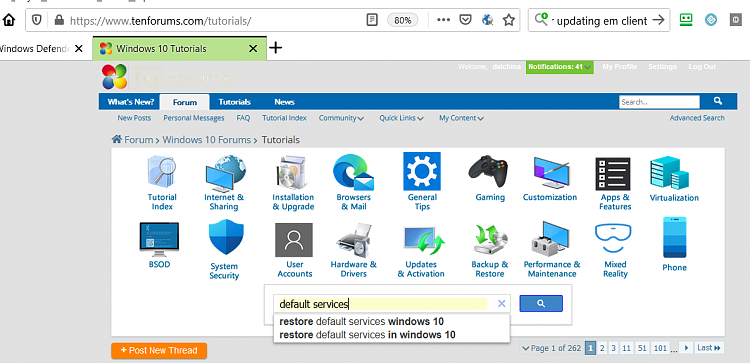
Task: Open the Mixed Reality headset icon
Action: (613, 238)
